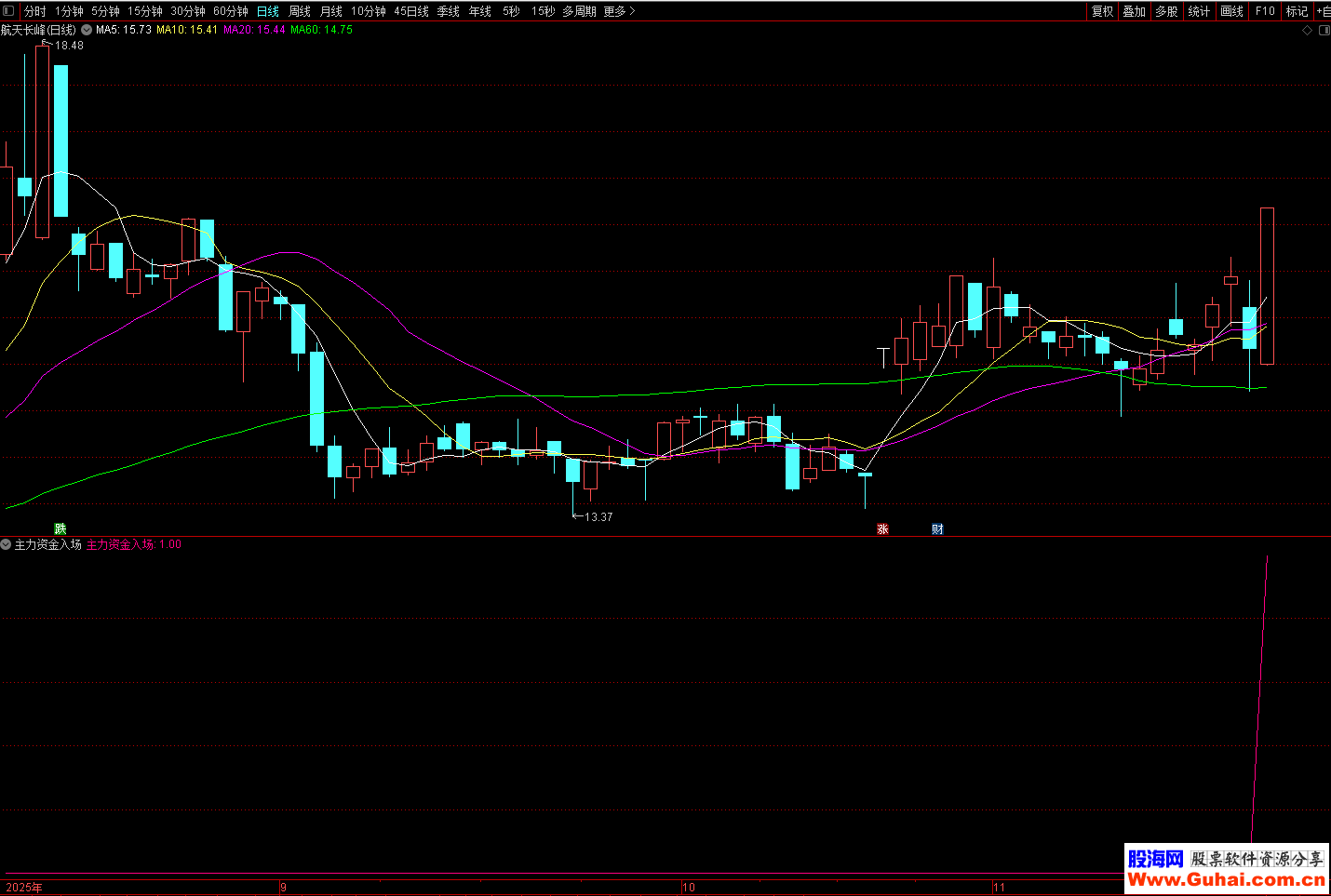Open the 画线 drawing tools

(x=1231, y=11)
